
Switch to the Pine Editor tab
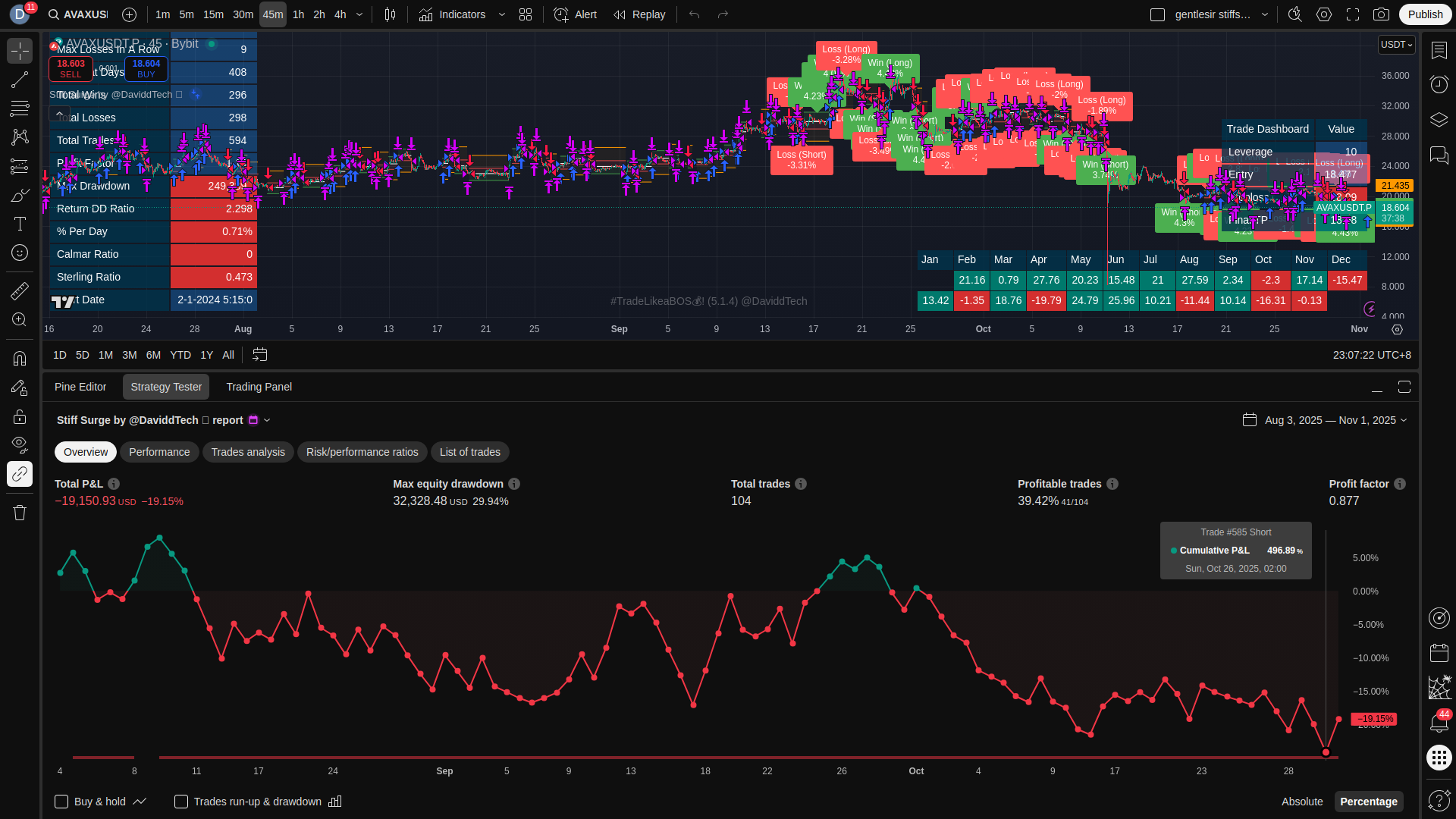pos(80,387)
